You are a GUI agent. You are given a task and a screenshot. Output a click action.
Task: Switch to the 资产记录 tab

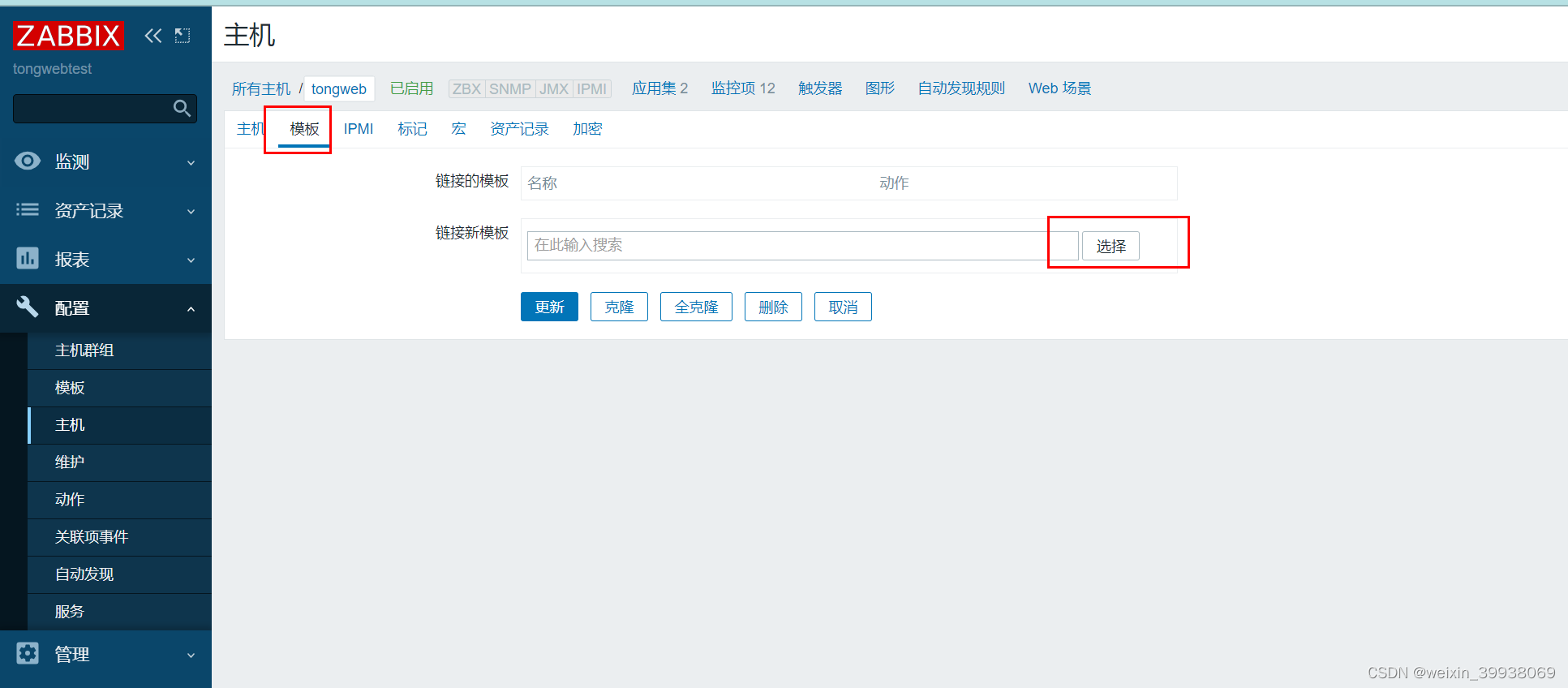pyautogui.click(x=519, y=129)
